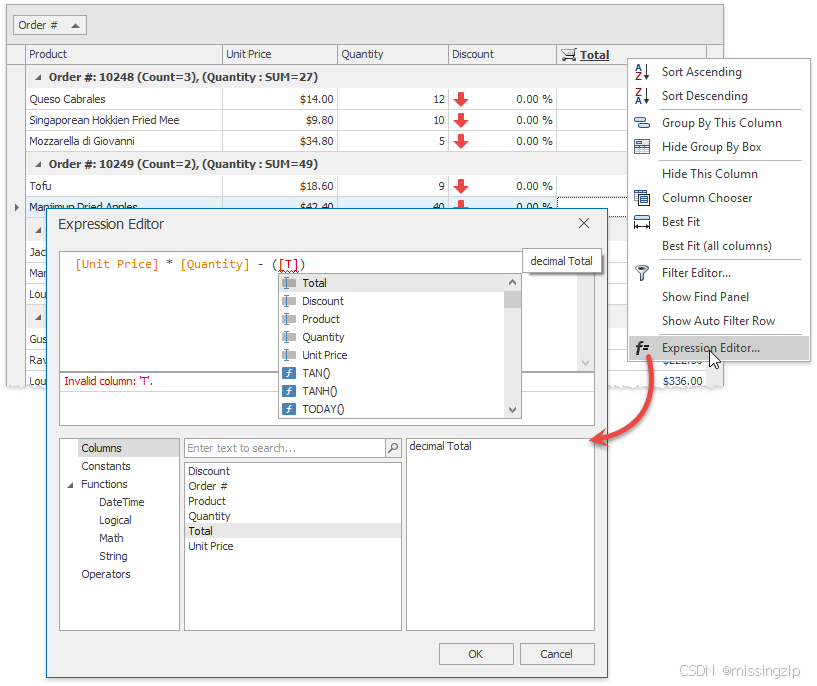Click red down arrow in Tofu row
Viewport: 817px width, 686px height.
tap(461, 186)
